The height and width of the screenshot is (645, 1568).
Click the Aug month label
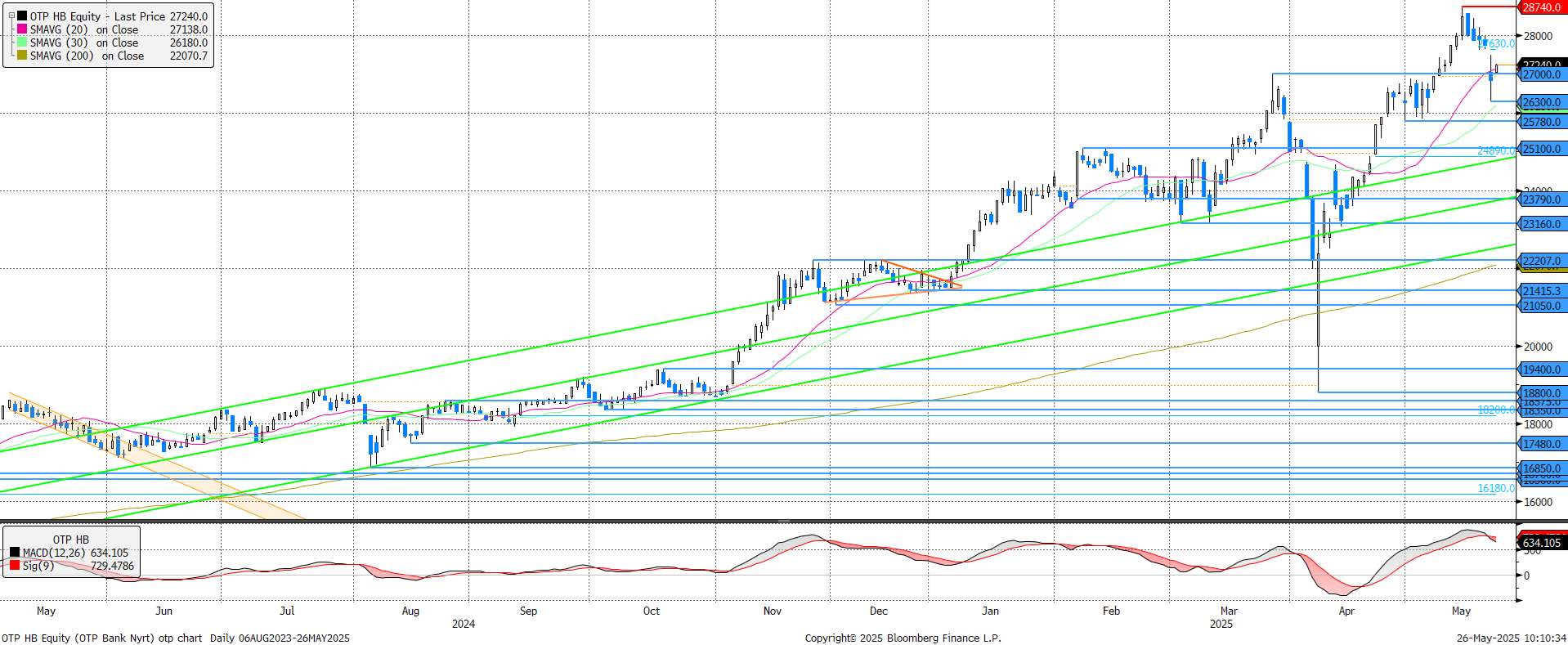coord(410,611)
